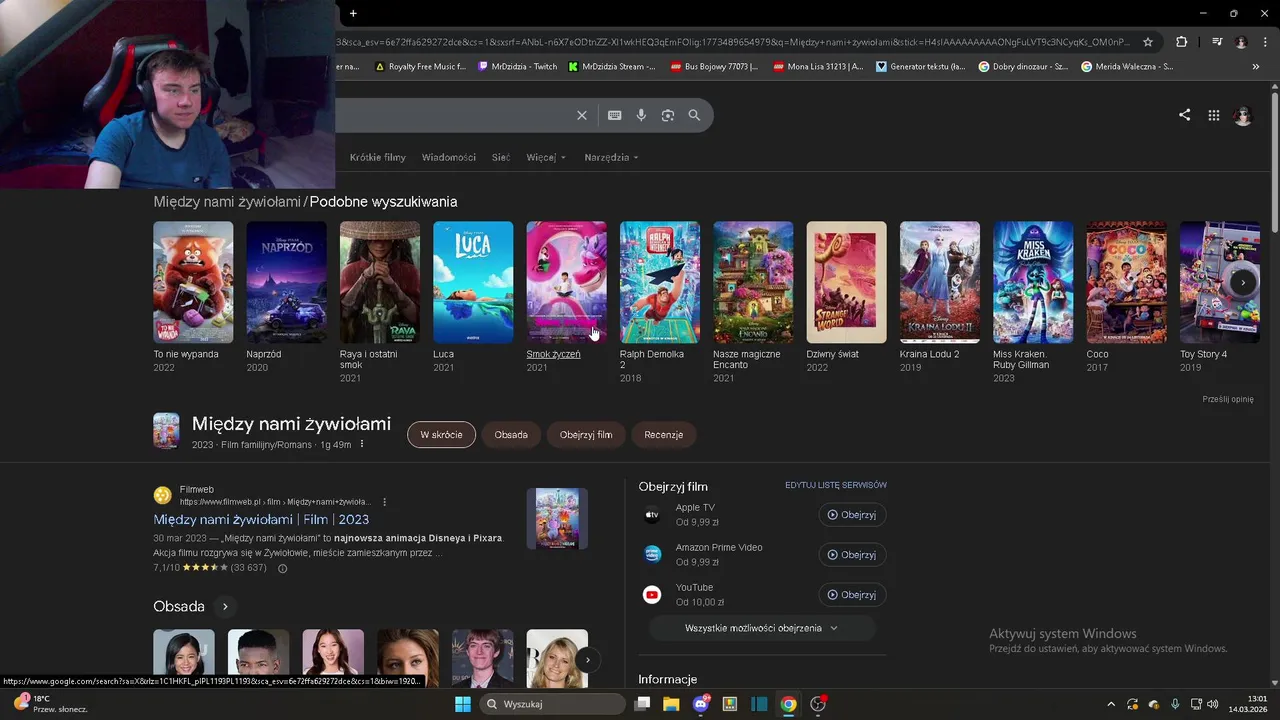
Task: Open the Generator tekstu bookmark
Action: pos(920,67)
